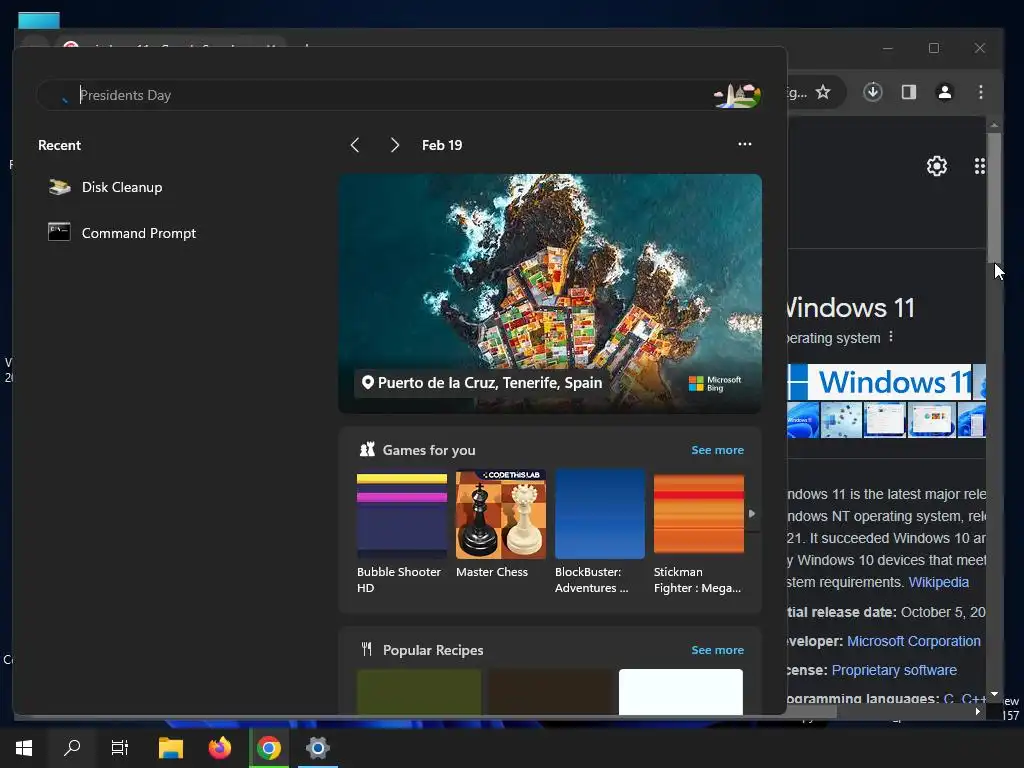Click the Games for you heading
The height and width of the screenshot is (768, 1024).
(429, 450)
